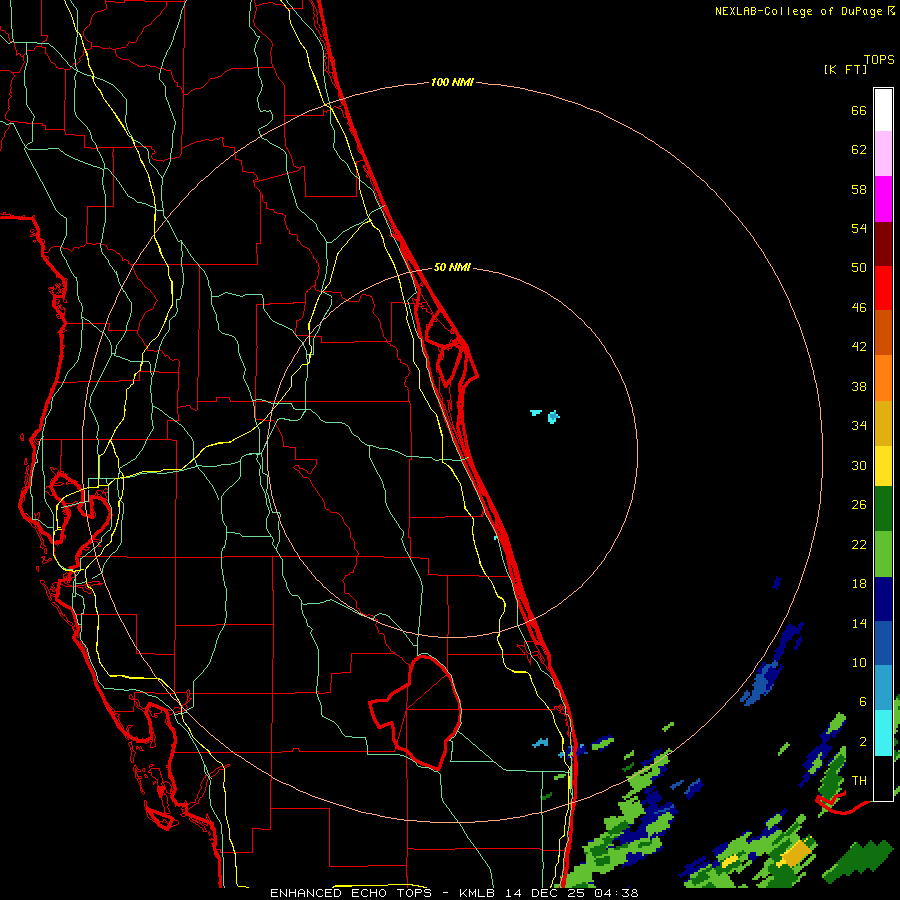900x900 pixels.
Task: Click the "22" legend value
Action: click(x=859, y=545)
